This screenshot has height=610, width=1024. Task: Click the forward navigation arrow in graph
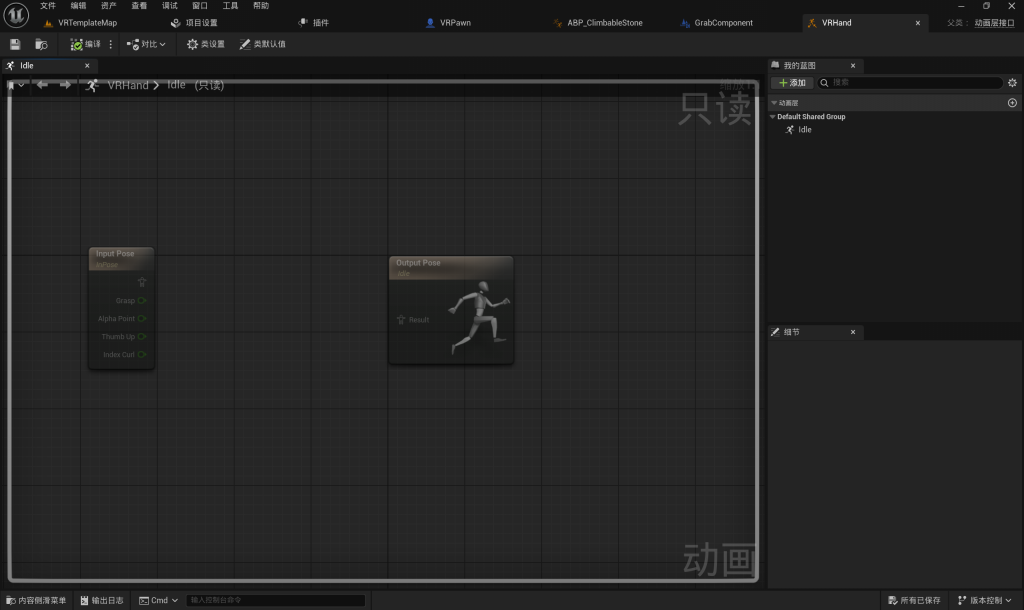click(65, 85)
